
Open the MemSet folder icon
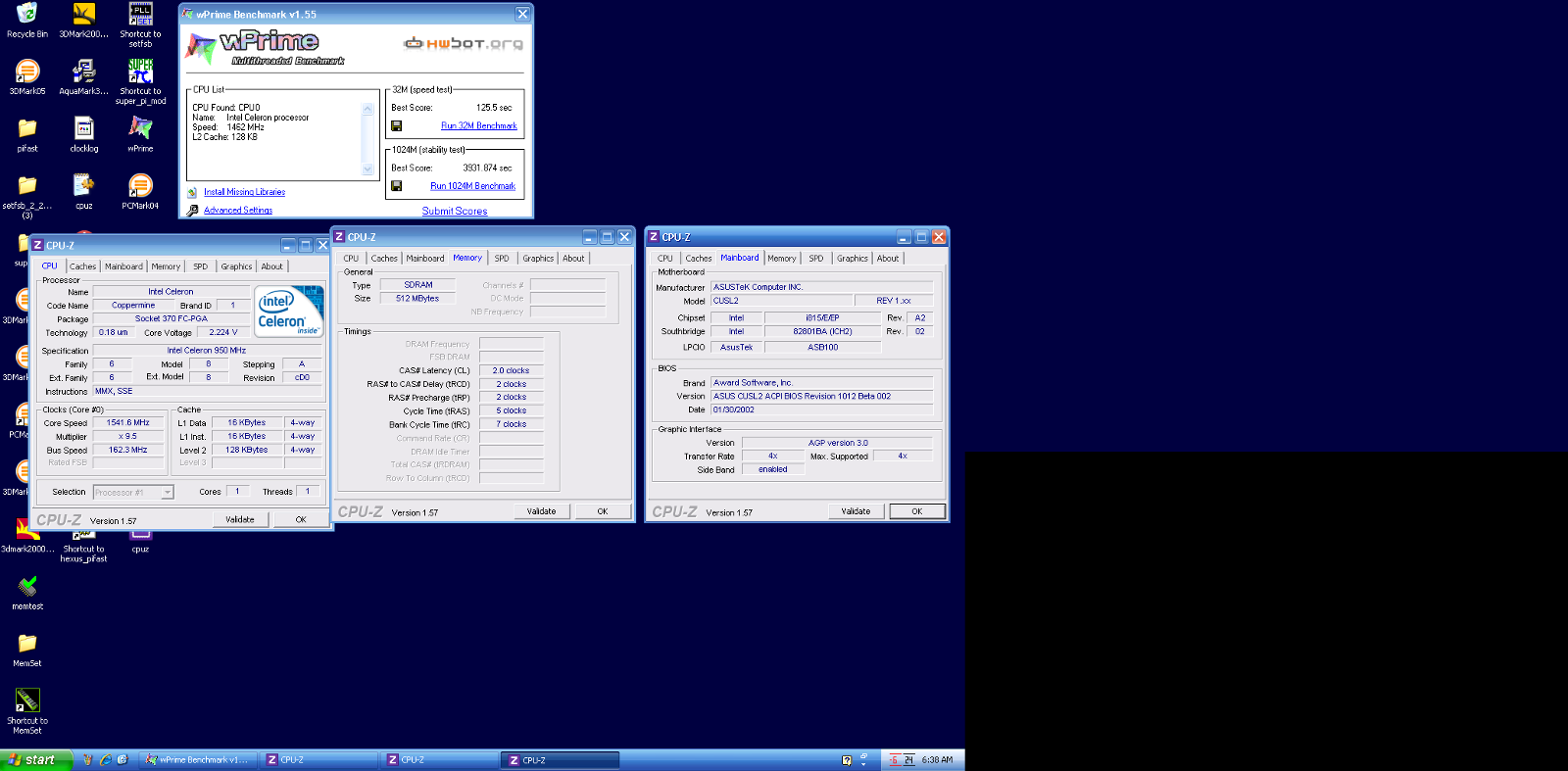pos(27,649)
